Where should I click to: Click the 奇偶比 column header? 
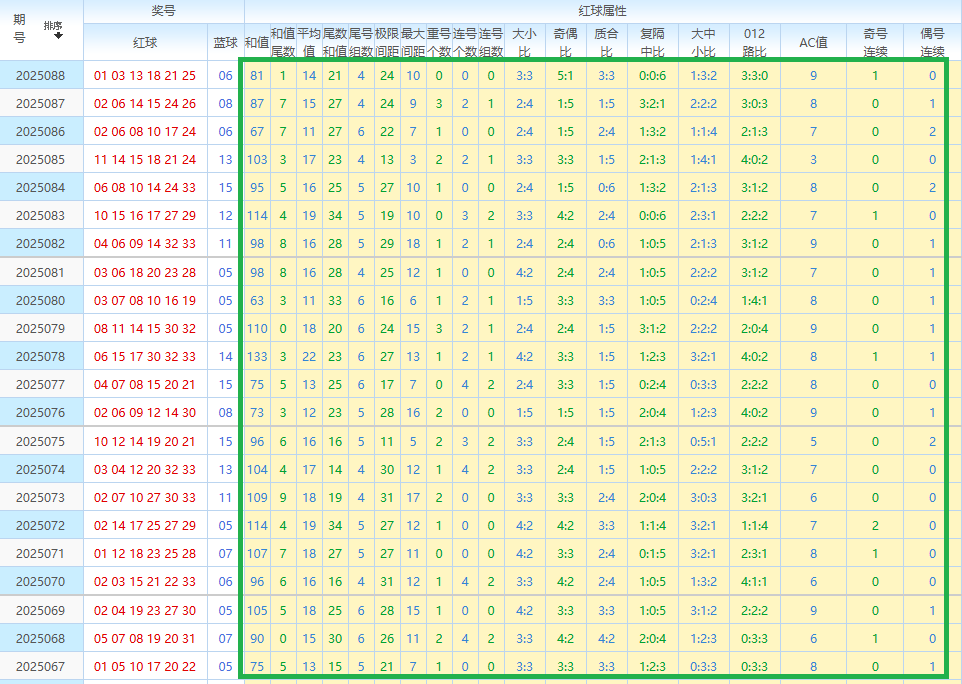click(x=565, y=42)
